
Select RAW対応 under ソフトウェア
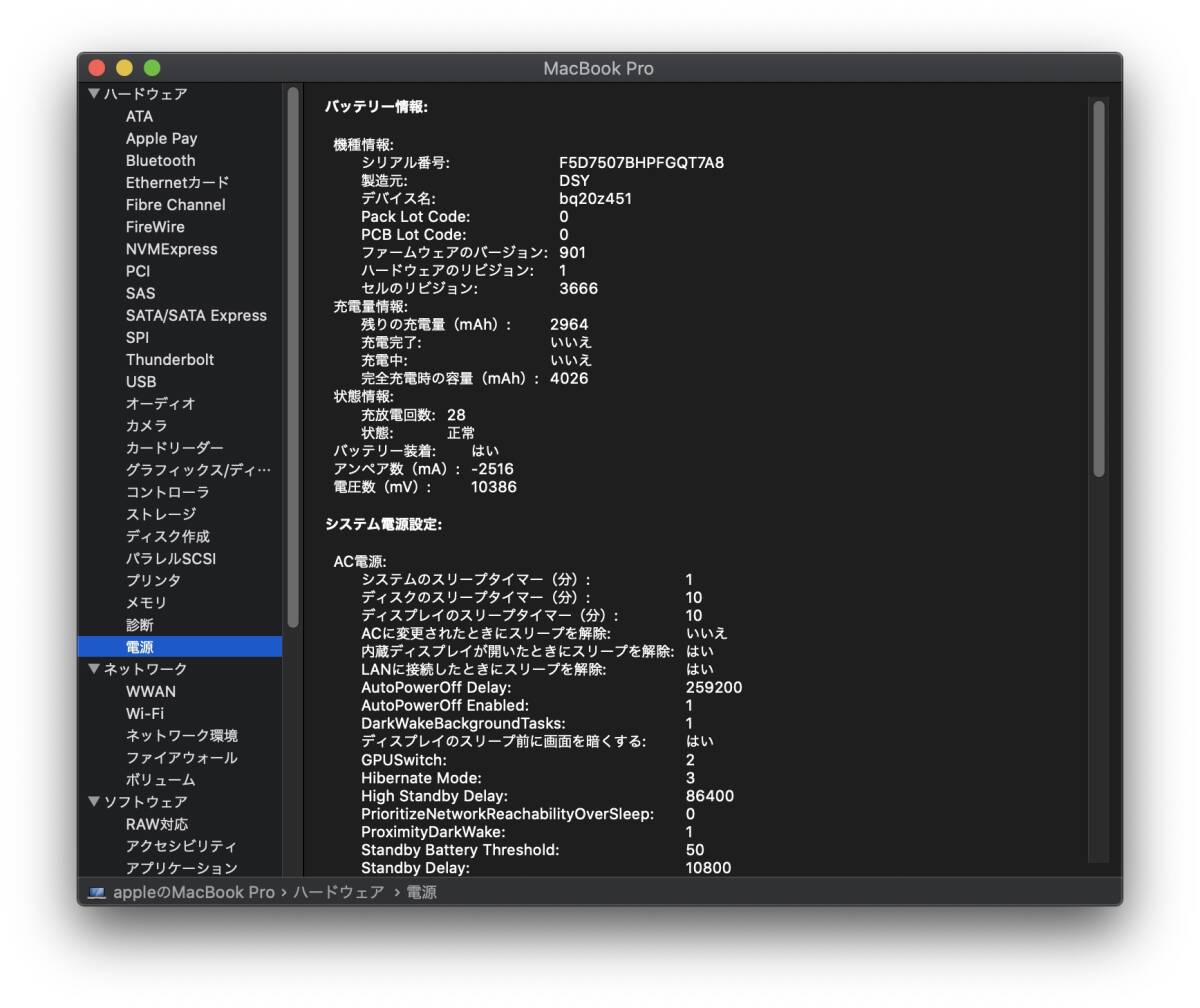click(x=156, y=824)
